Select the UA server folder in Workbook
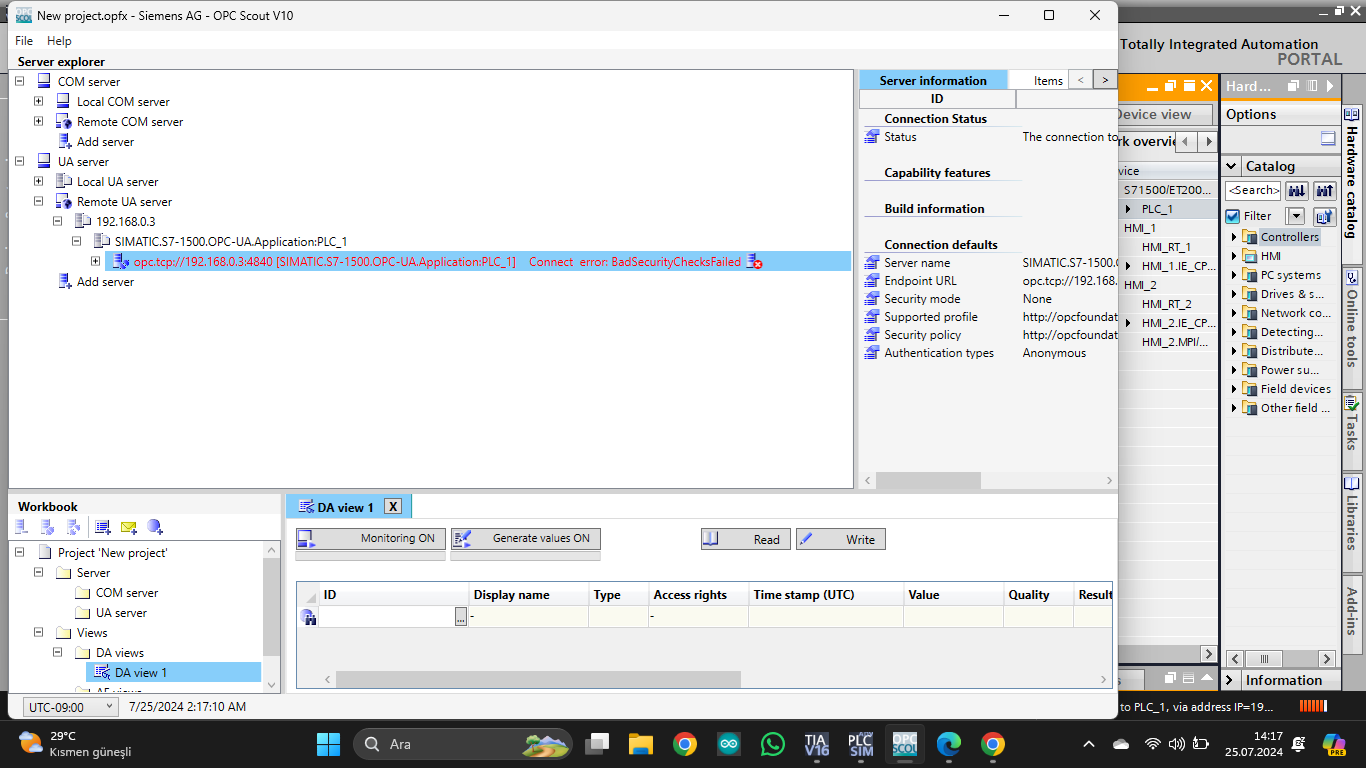1366x768 pixels. click(121, 613)
